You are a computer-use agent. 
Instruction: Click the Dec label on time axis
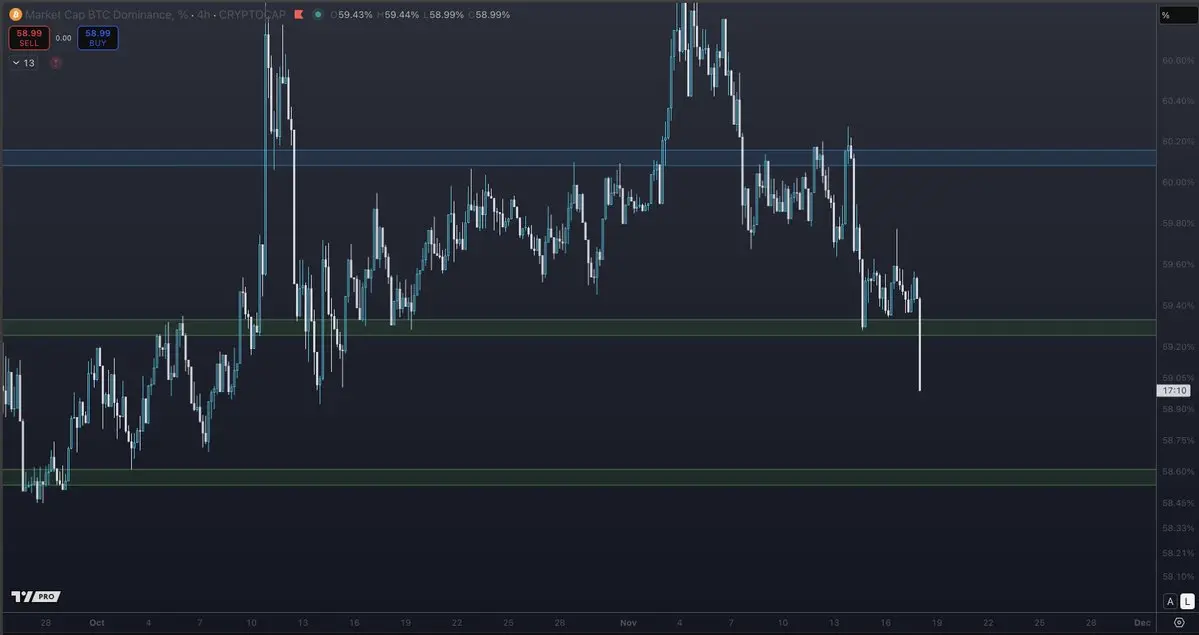[1142, 623]
